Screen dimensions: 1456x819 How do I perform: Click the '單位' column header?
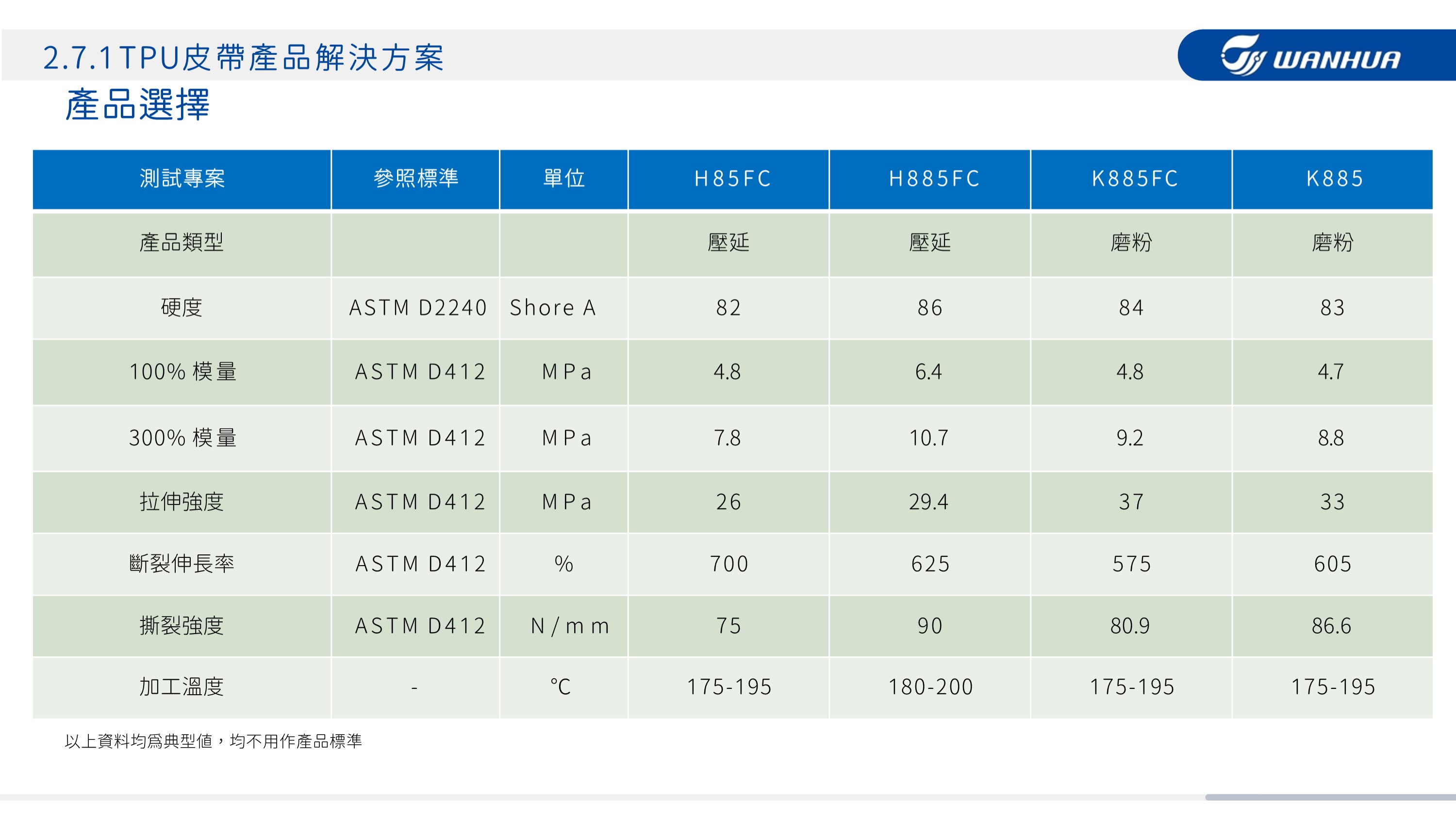point(563,179)
